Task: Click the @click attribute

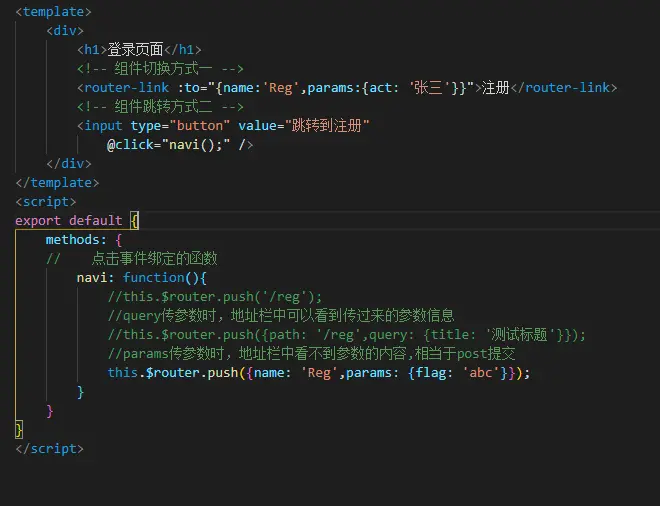Action: click(130, 145)
